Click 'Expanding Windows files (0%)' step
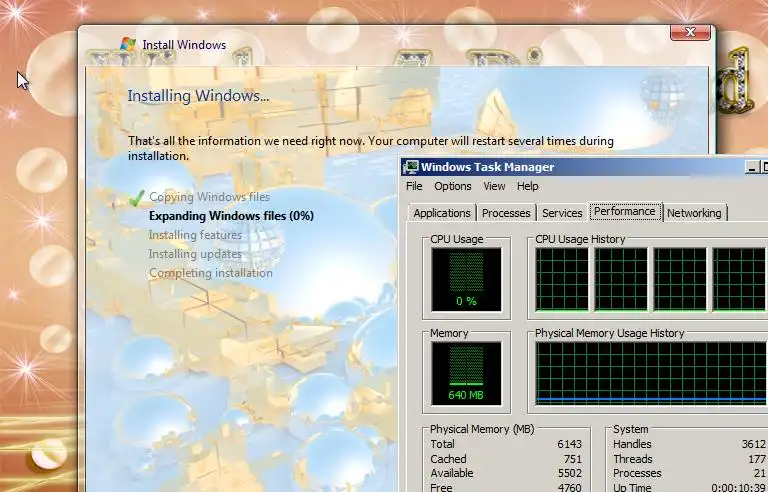 click(231, 216)
